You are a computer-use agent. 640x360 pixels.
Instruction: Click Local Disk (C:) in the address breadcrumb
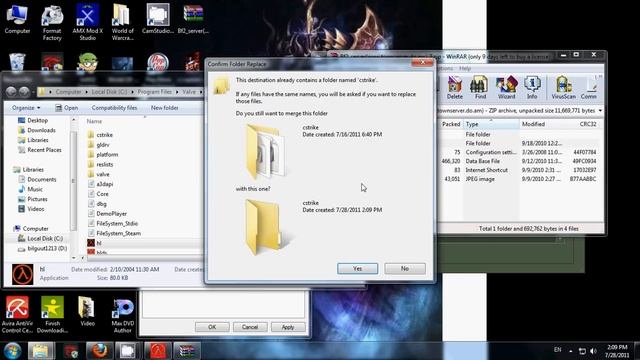click(x=109, y=92)
